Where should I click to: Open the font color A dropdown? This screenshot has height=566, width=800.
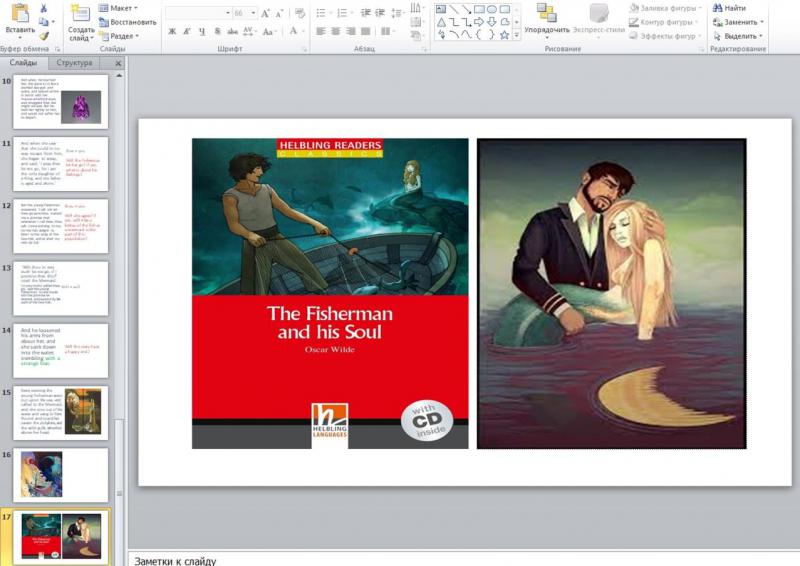[x=296, y=32]
